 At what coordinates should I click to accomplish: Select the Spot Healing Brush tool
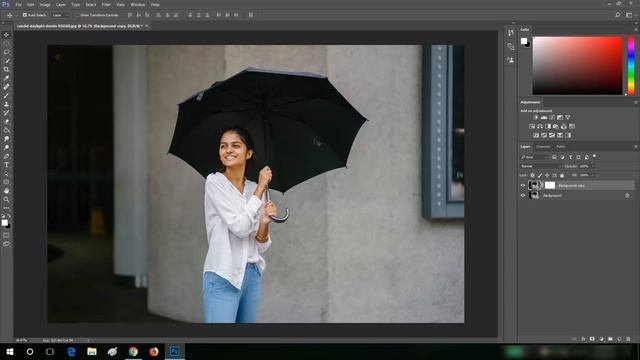6,87
